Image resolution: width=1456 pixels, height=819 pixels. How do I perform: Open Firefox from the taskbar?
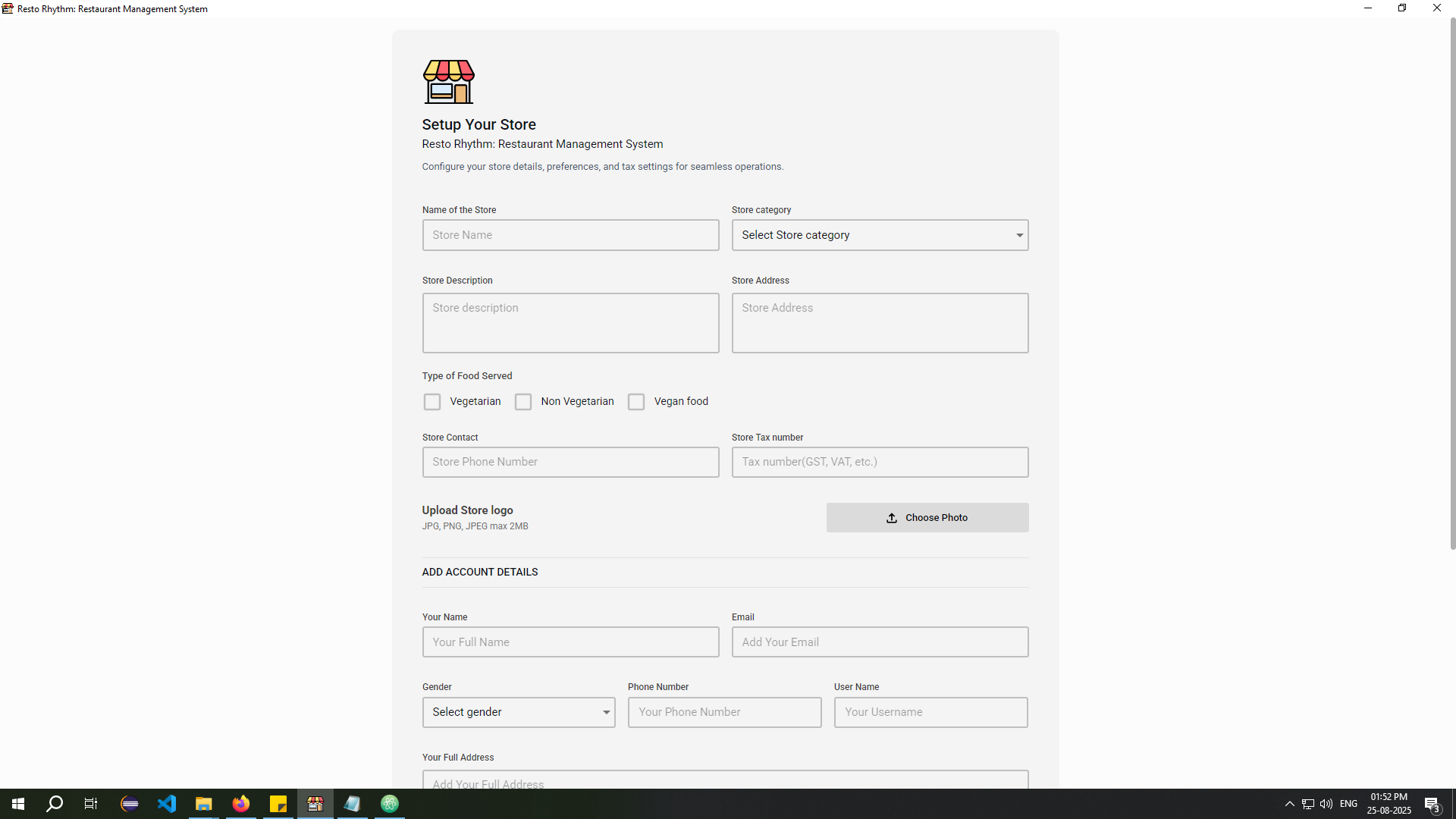point(240,804)
